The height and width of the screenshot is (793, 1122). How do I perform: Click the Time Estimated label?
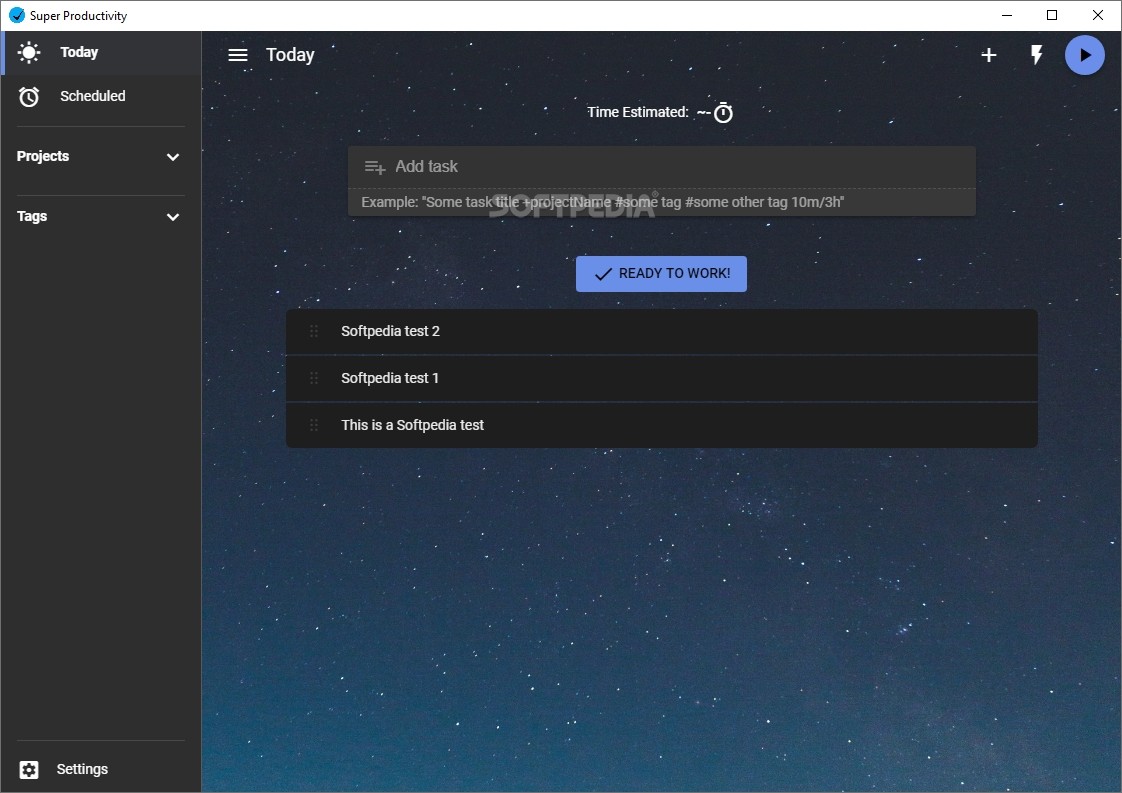638,112
